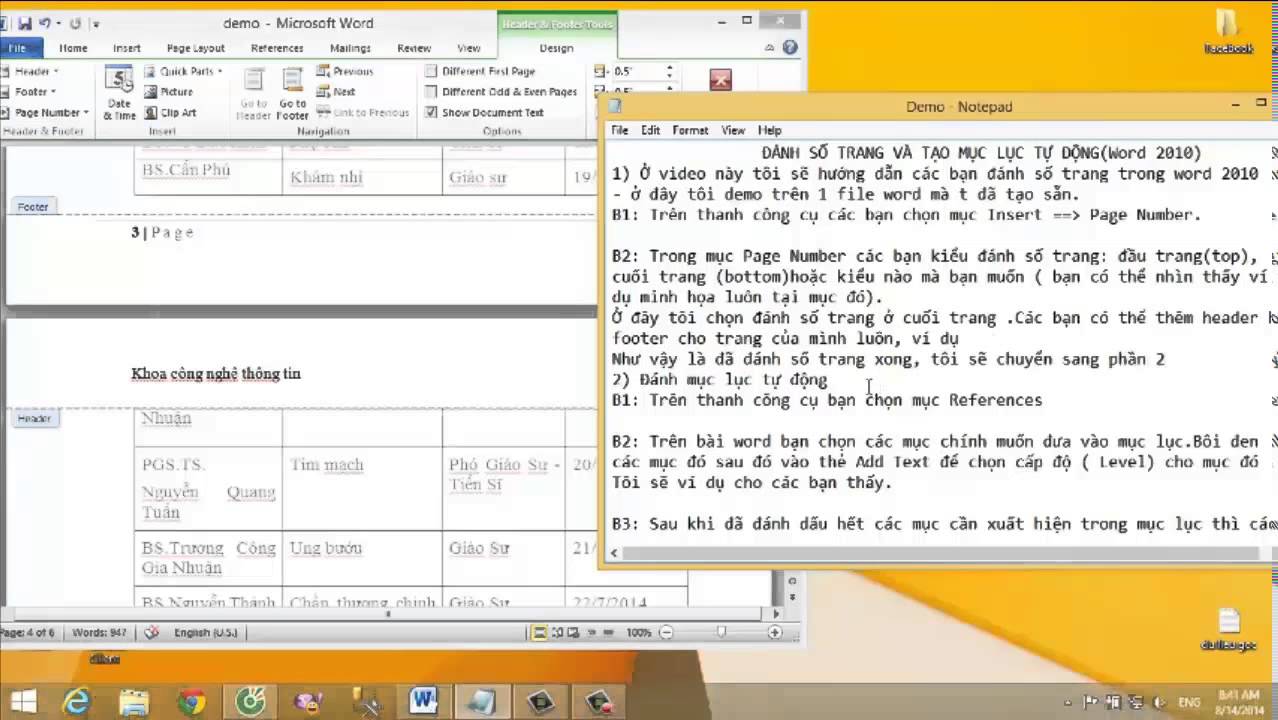
Task: Click Page: 4 of 6 in status bar
Action: pos(28,632)
